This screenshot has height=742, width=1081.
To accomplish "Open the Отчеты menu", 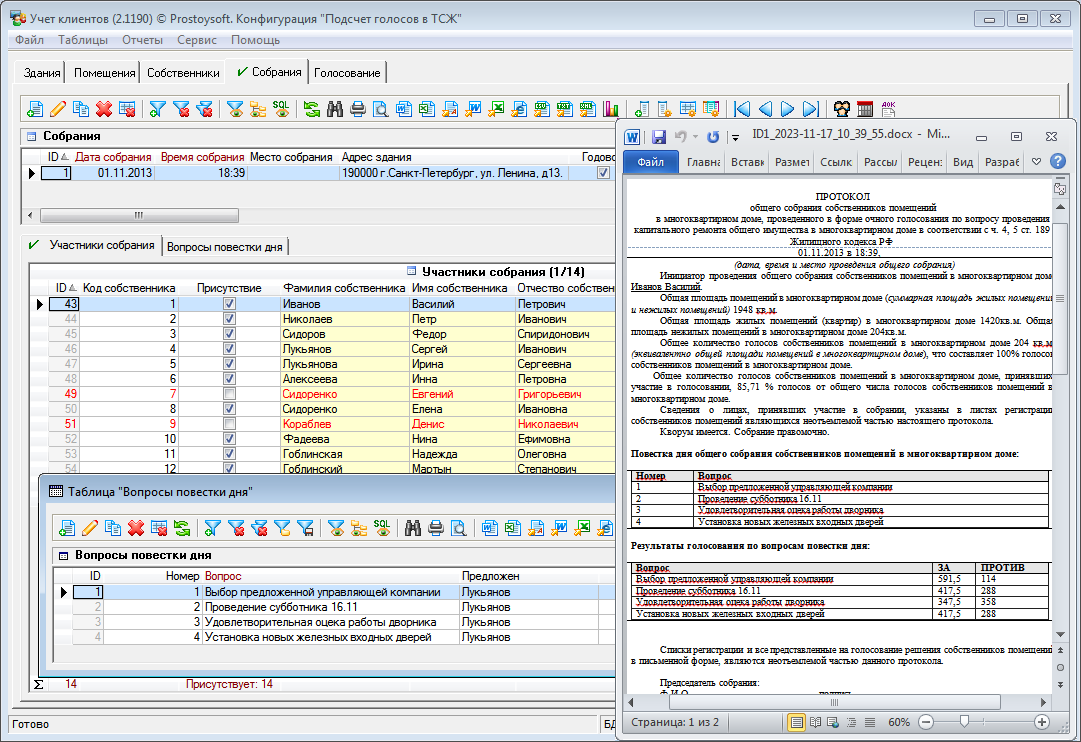I will coord(142,40).
